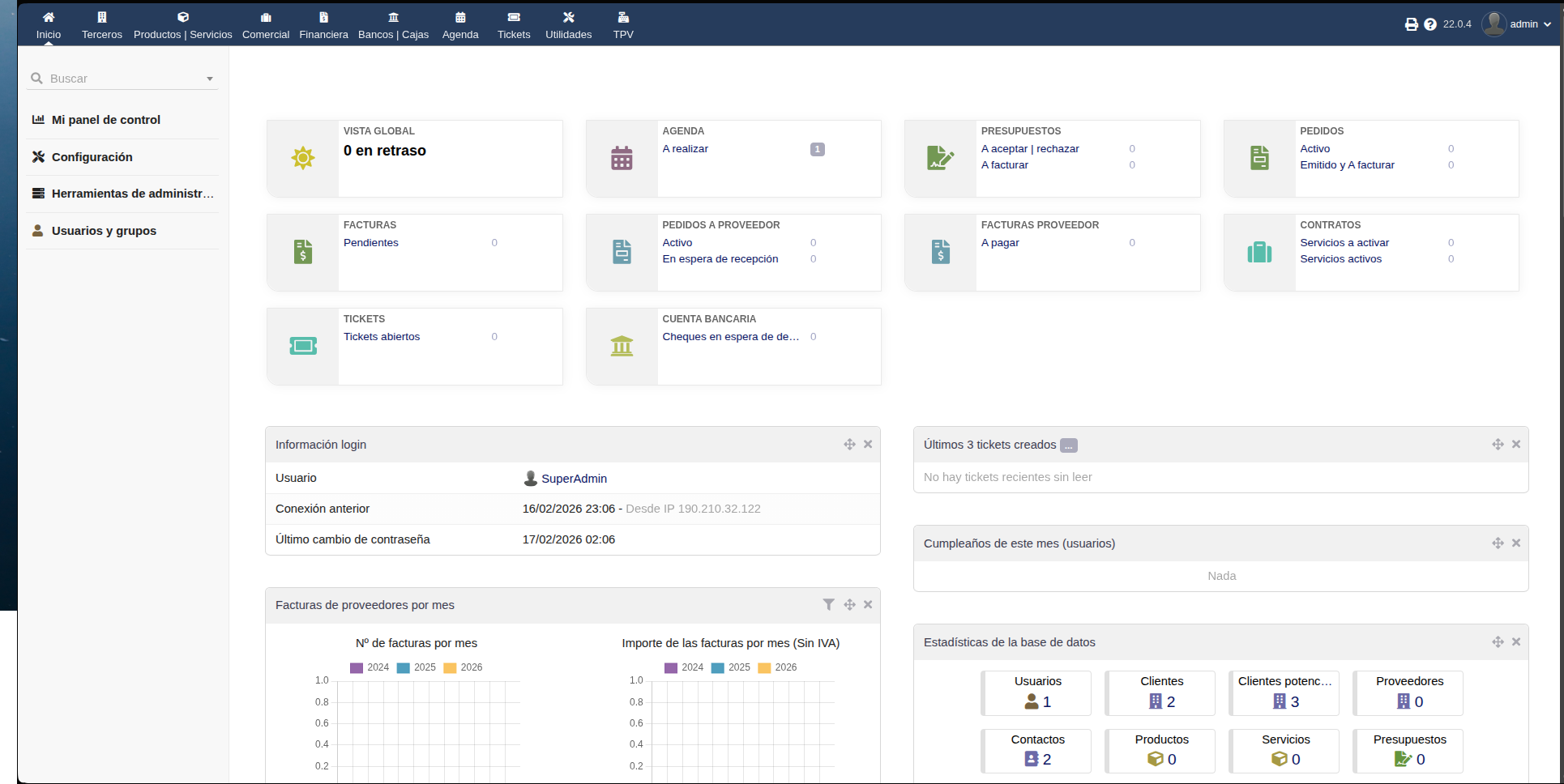
Task: Click move handle of Facturas de proveedores box
Action: (849, 605)
